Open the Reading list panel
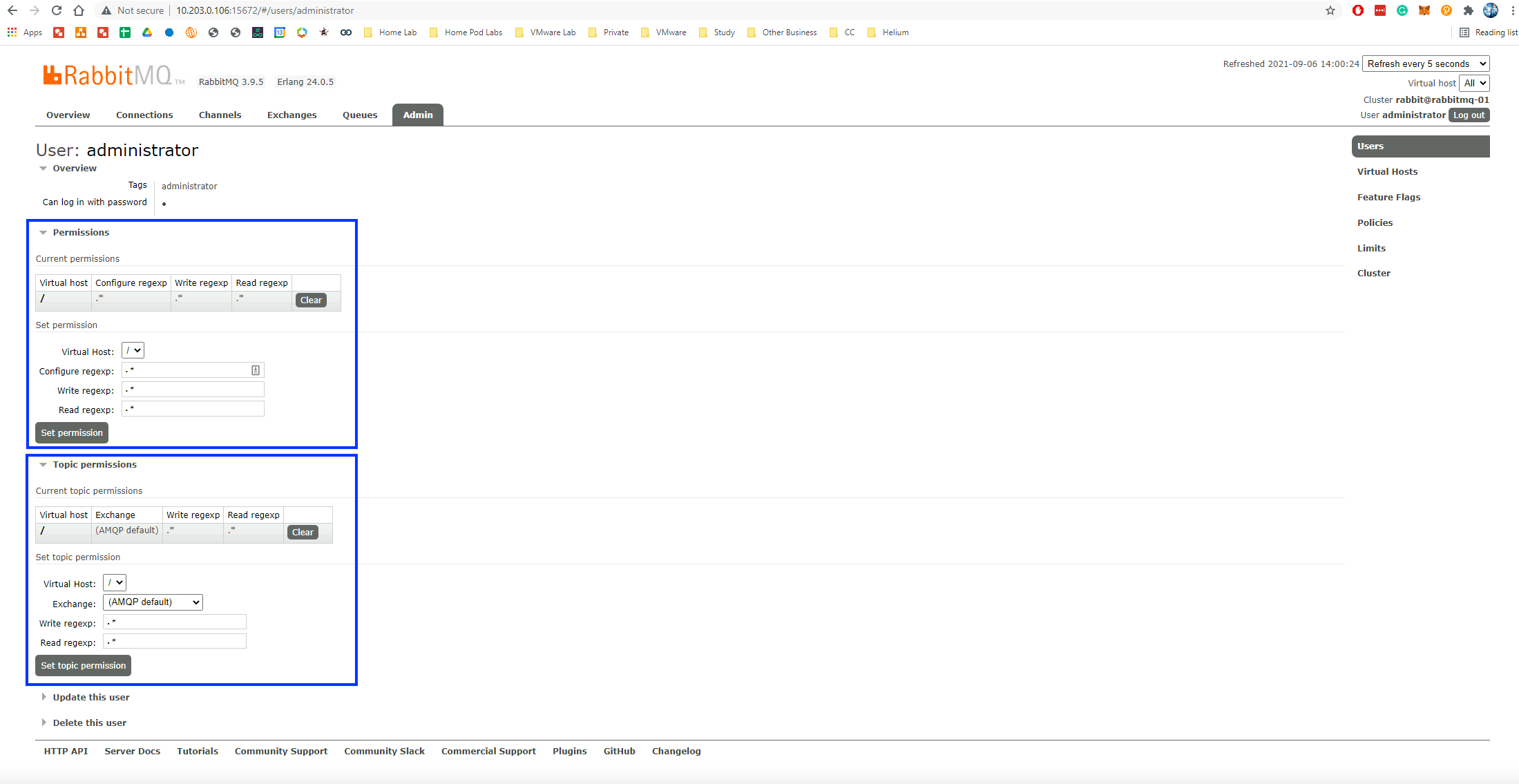The height and width of the screenshot is (784, 1519). (1488, 32)
